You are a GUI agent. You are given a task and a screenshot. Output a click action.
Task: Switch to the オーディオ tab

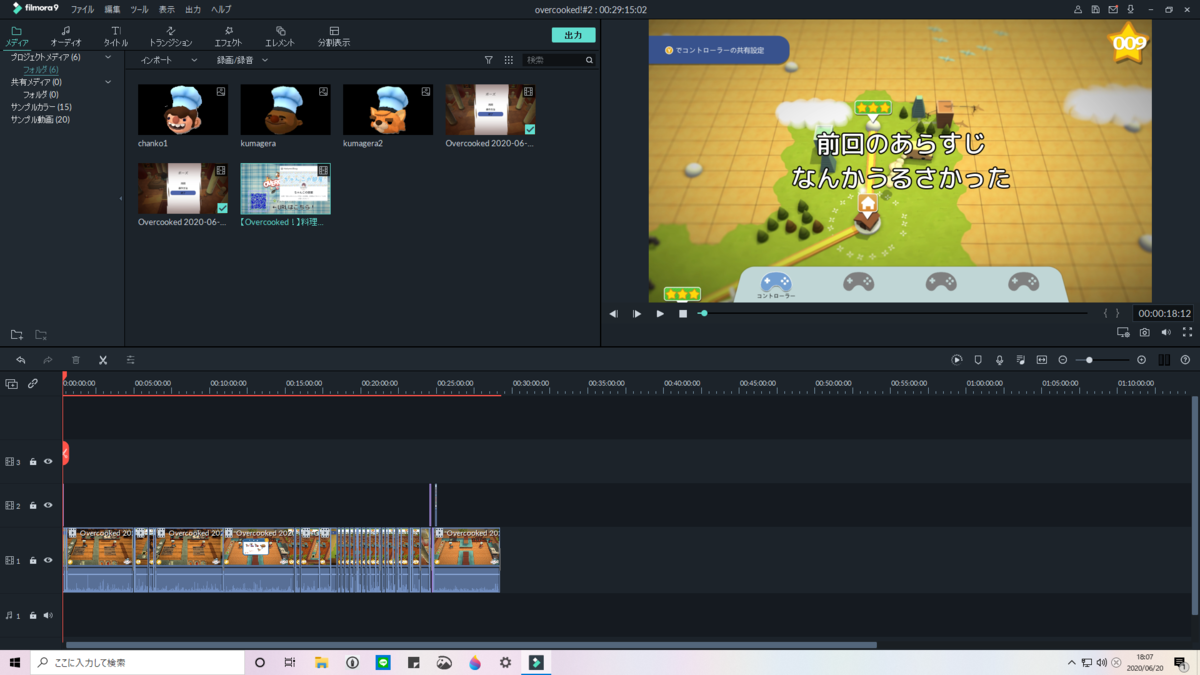point(66,37)
